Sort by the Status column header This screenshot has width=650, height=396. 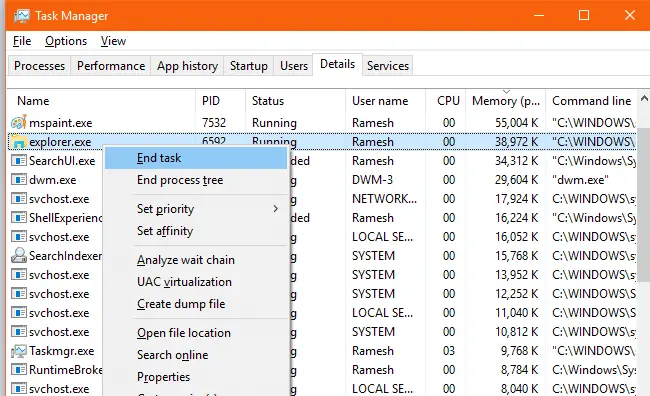pos(295,101)
